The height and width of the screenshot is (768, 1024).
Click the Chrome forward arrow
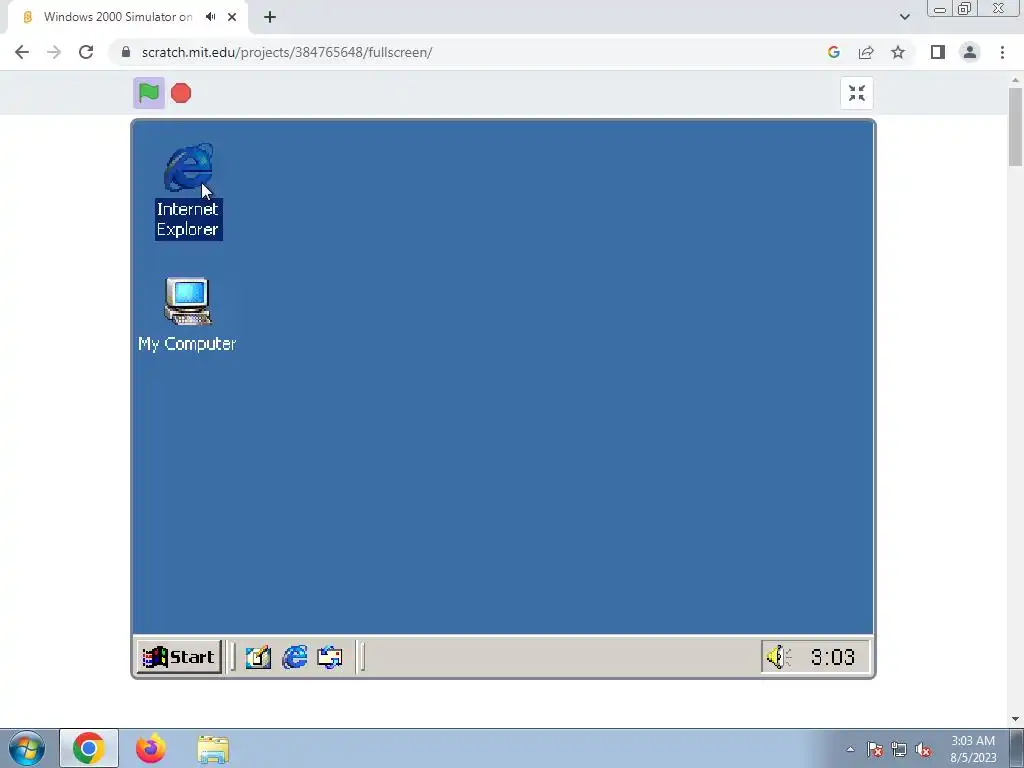54,52
